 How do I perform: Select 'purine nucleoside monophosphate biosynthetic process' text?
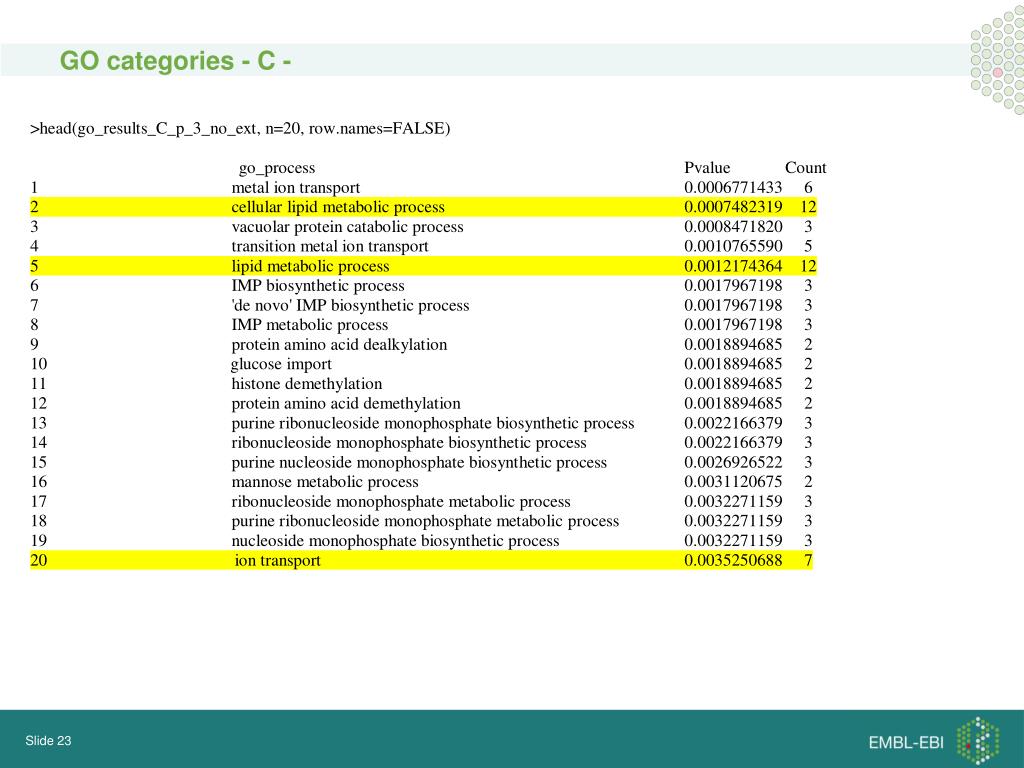point(419,462)
